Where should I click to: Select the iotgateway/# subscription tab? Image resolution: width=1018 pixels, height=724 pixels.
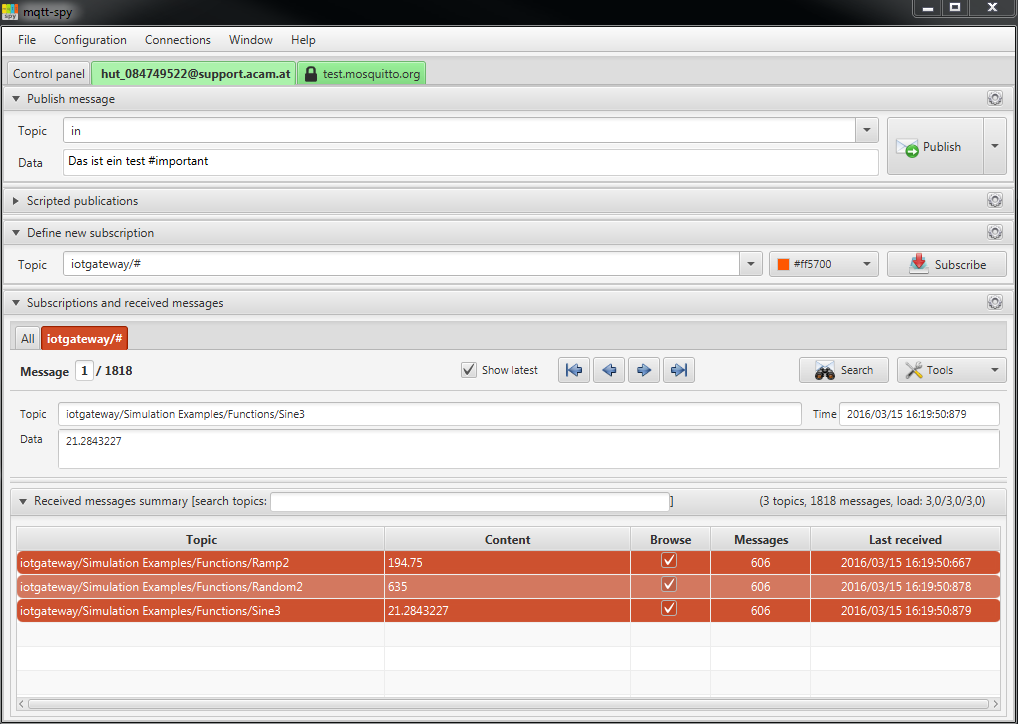click(x=84, y=338)
